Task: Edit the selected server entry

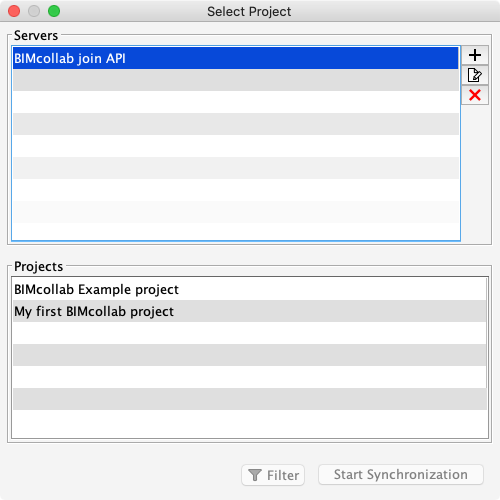Action: [475, 75]
